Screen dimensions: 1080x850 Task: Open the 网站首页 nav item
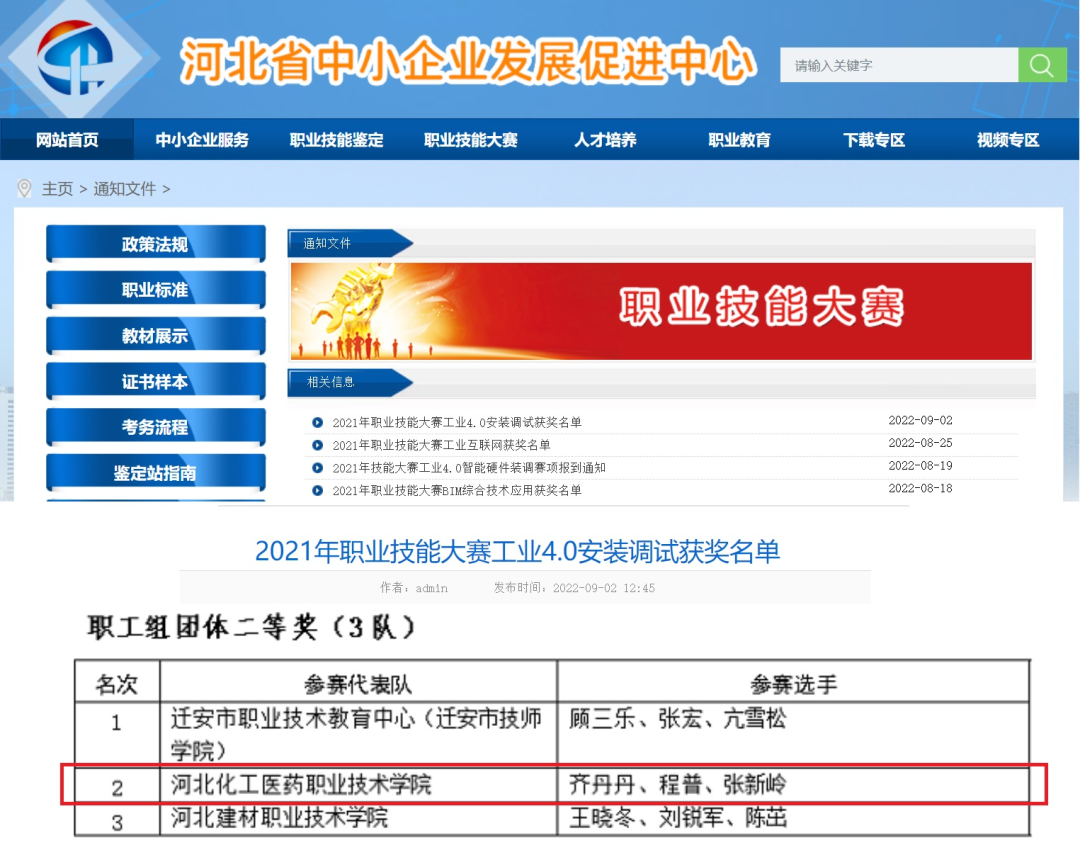pos(67,140)
